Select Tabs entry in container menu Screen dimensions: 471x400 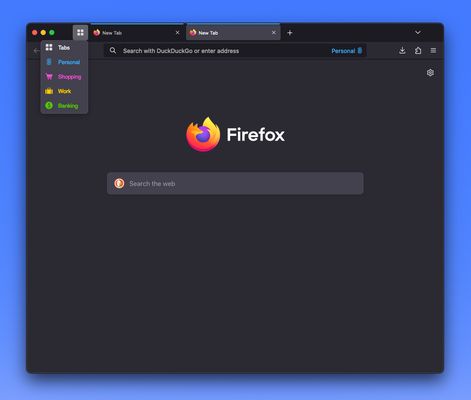pos(64,47)
